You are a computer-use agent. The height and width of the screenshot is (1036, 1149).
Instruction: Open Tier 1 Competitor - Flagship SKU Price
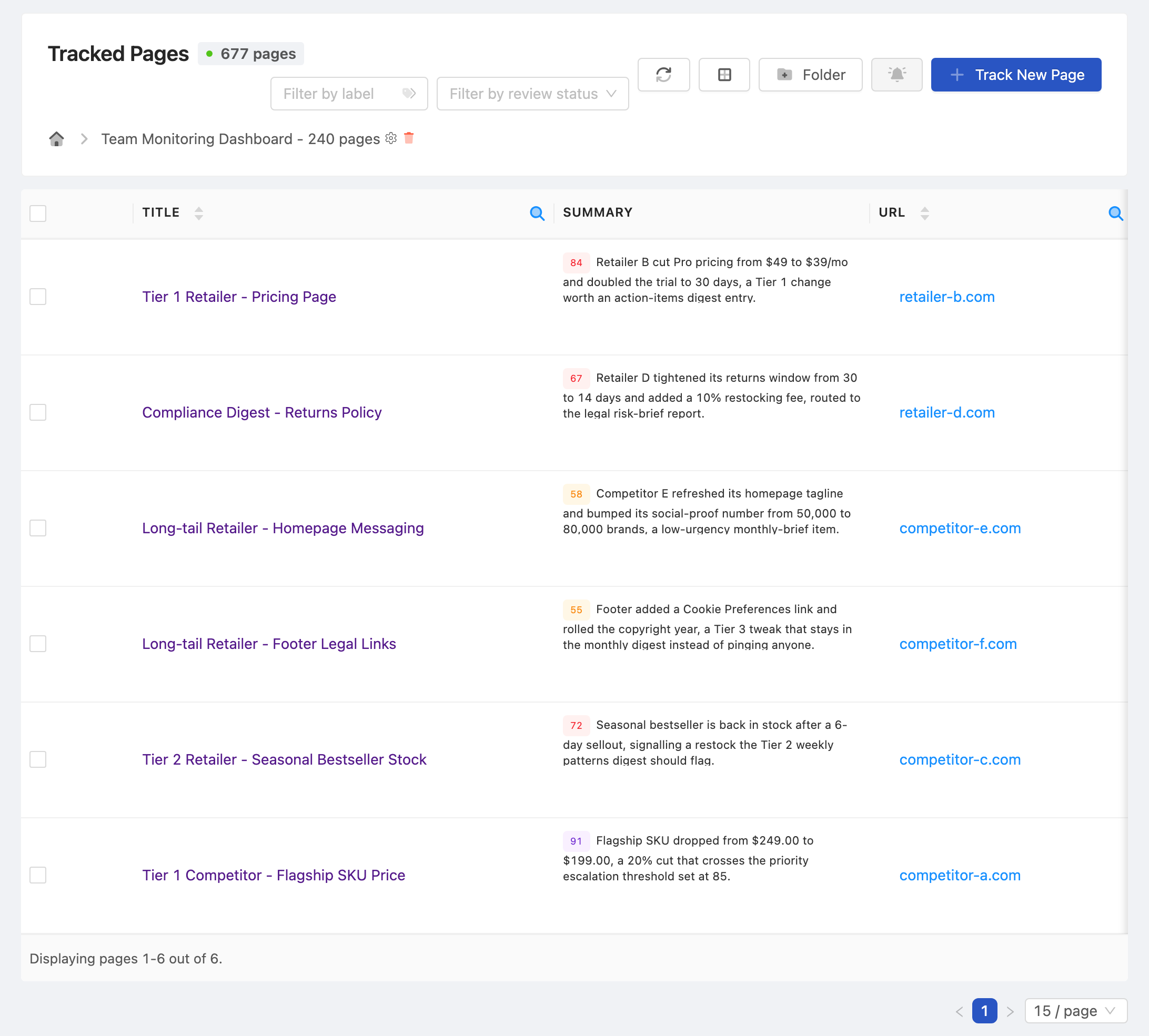[274, 875]
